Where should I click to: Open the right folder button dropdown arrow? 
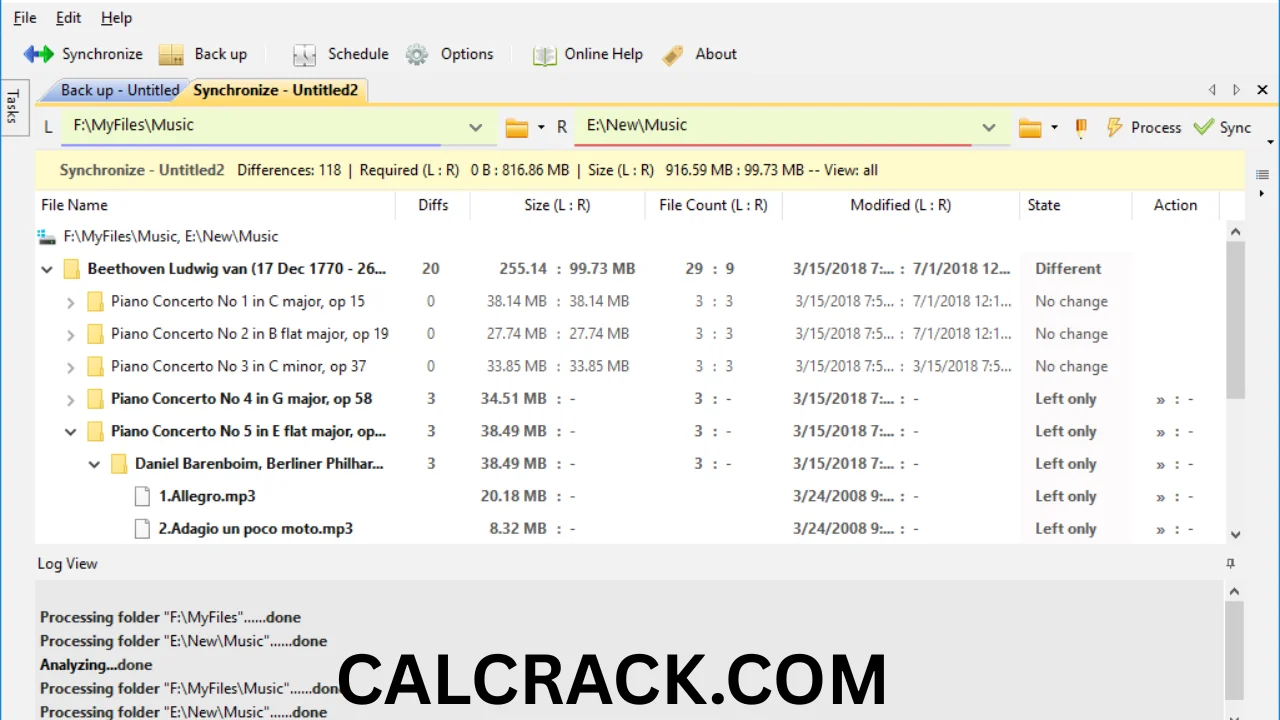pyautogui.click(x=1054, y=127)
